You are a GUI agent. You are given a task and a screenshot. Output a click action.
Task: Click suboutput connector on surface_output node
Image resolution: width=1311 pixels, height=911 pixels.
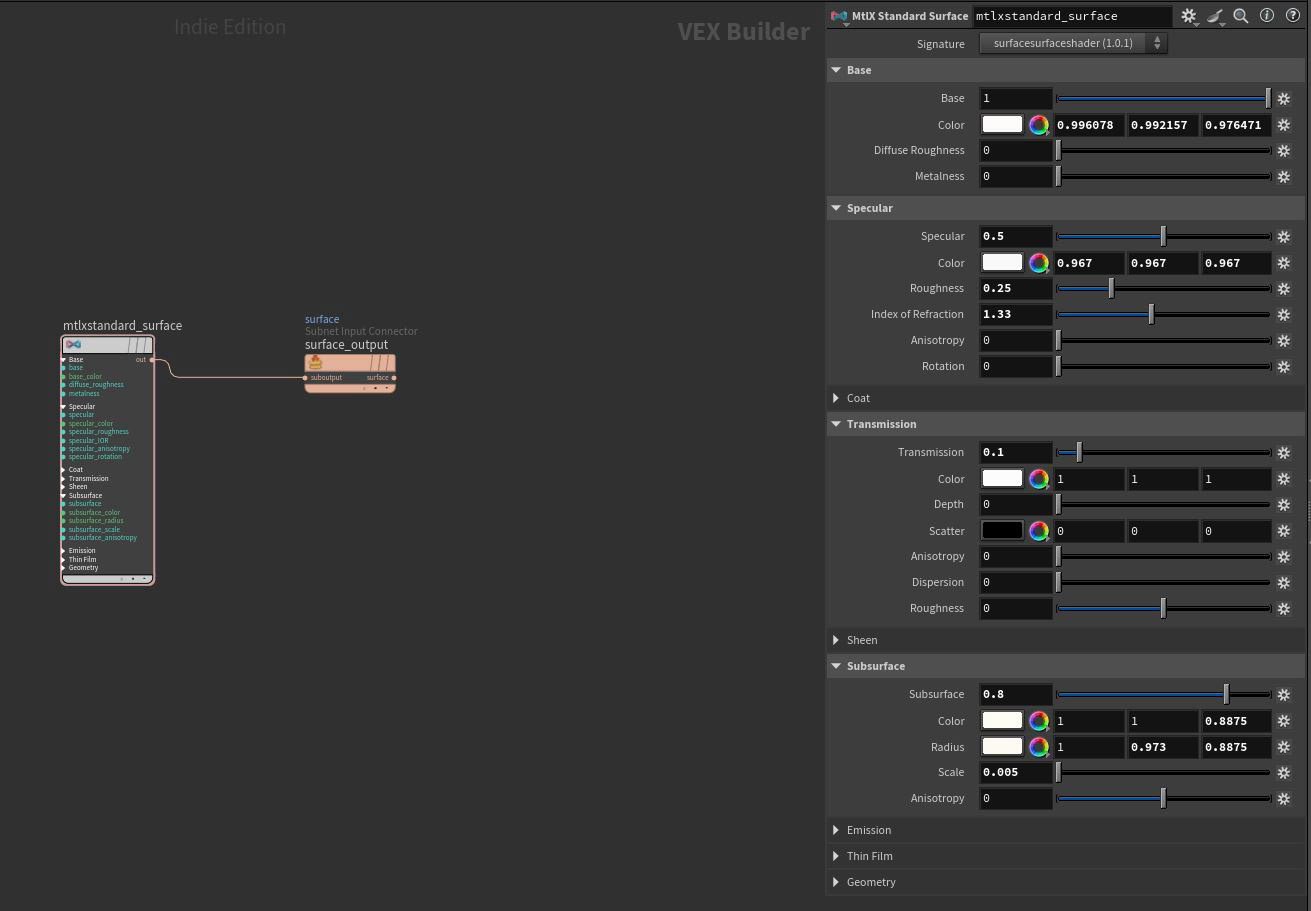click(x=305, y=378)
